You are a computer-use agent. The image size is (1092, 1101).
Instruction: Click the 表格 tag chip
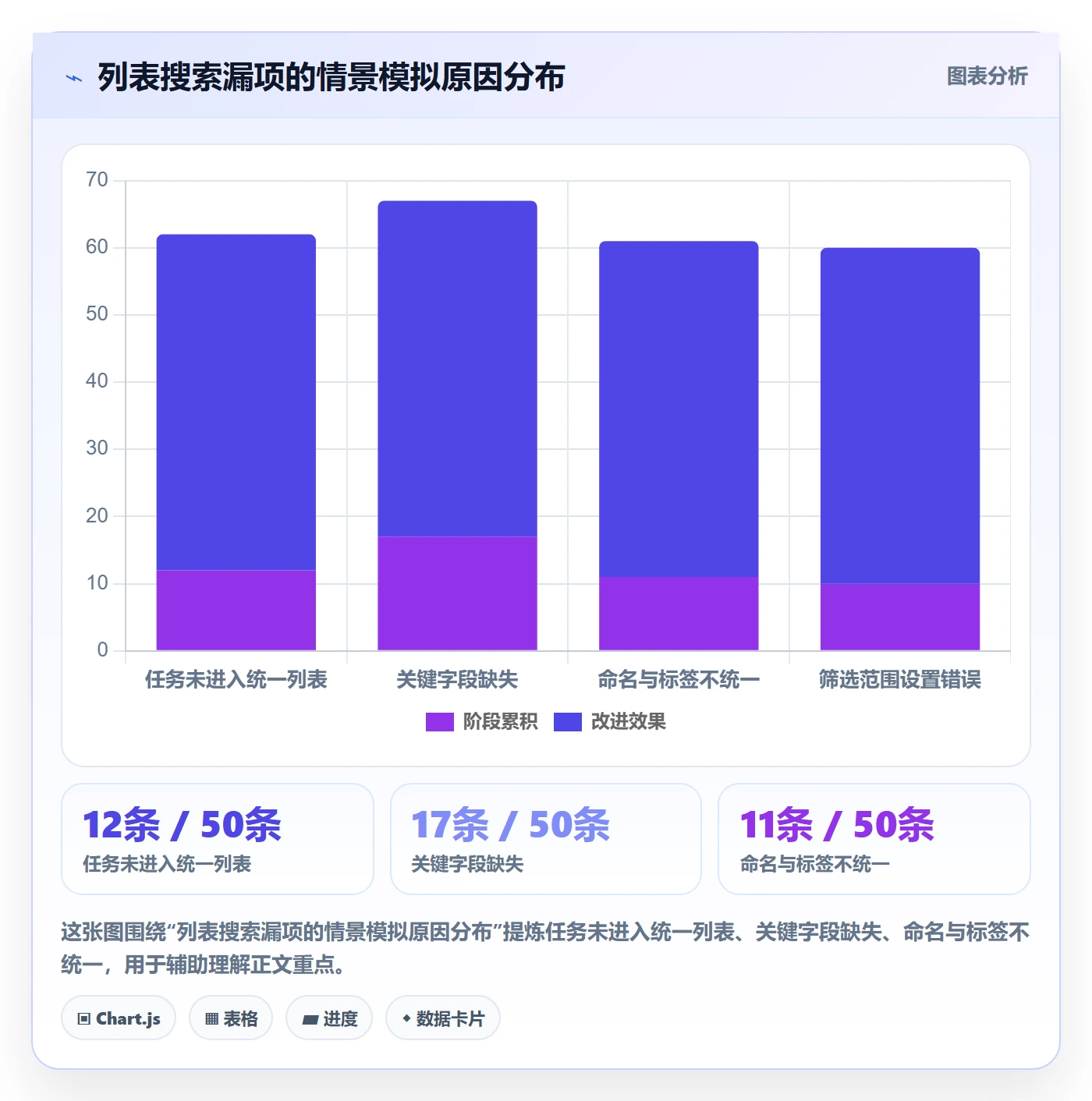tap(231, 1018)
